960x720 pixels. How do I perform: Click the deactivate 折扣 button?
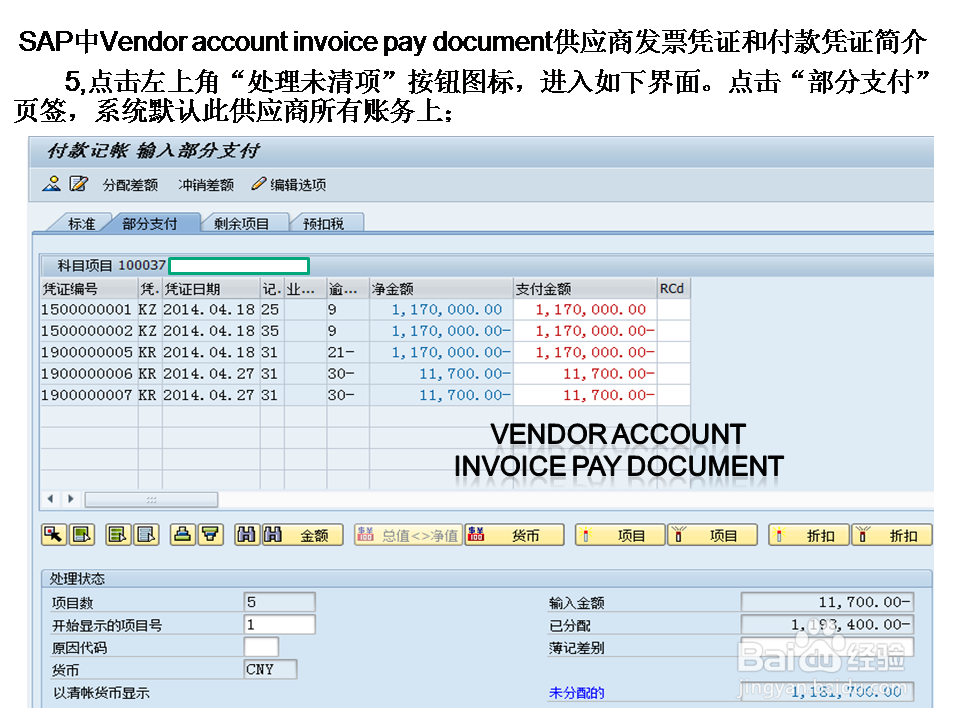[x=892, y=535]
